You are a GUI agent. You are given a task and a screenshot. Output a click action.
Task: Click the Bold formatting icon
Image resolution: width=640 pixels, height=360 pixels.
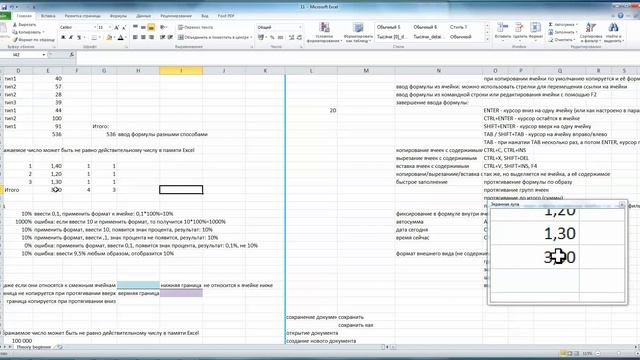coord(63,38)
